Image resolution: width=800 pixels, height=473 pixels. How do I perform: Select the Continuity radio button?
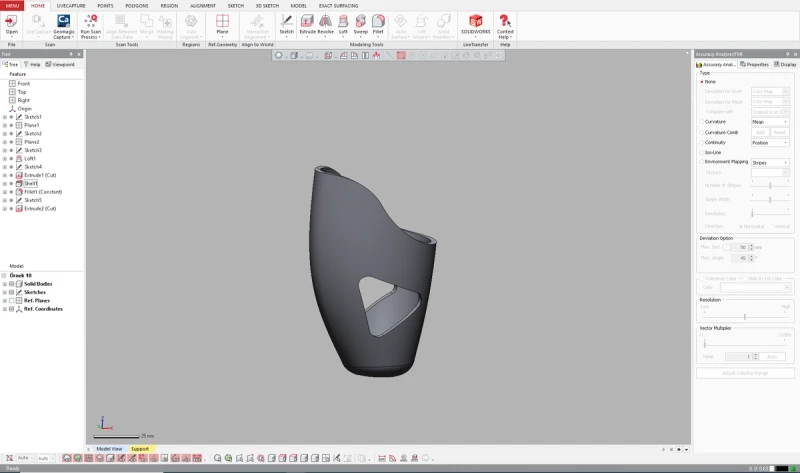tap(702, 143)
